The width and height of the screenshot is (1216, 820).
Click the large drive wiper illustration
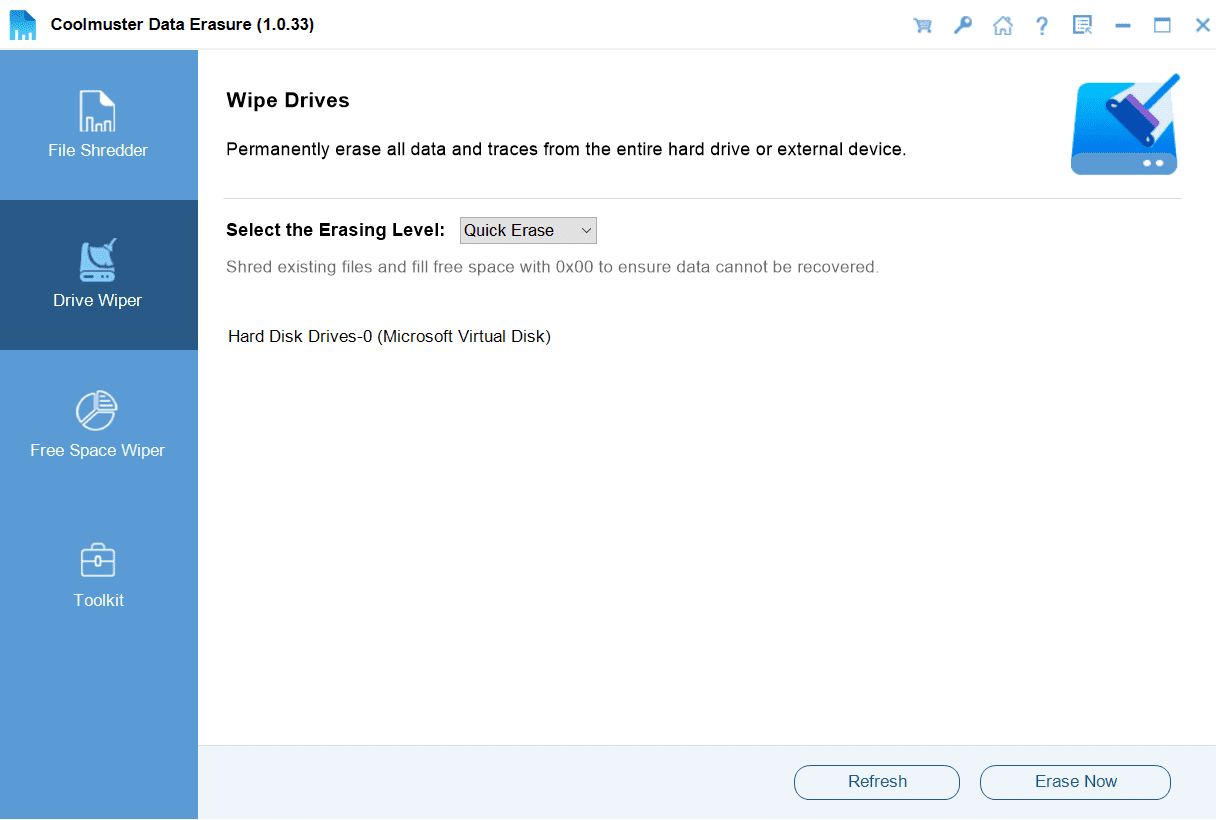(1124, 125)
